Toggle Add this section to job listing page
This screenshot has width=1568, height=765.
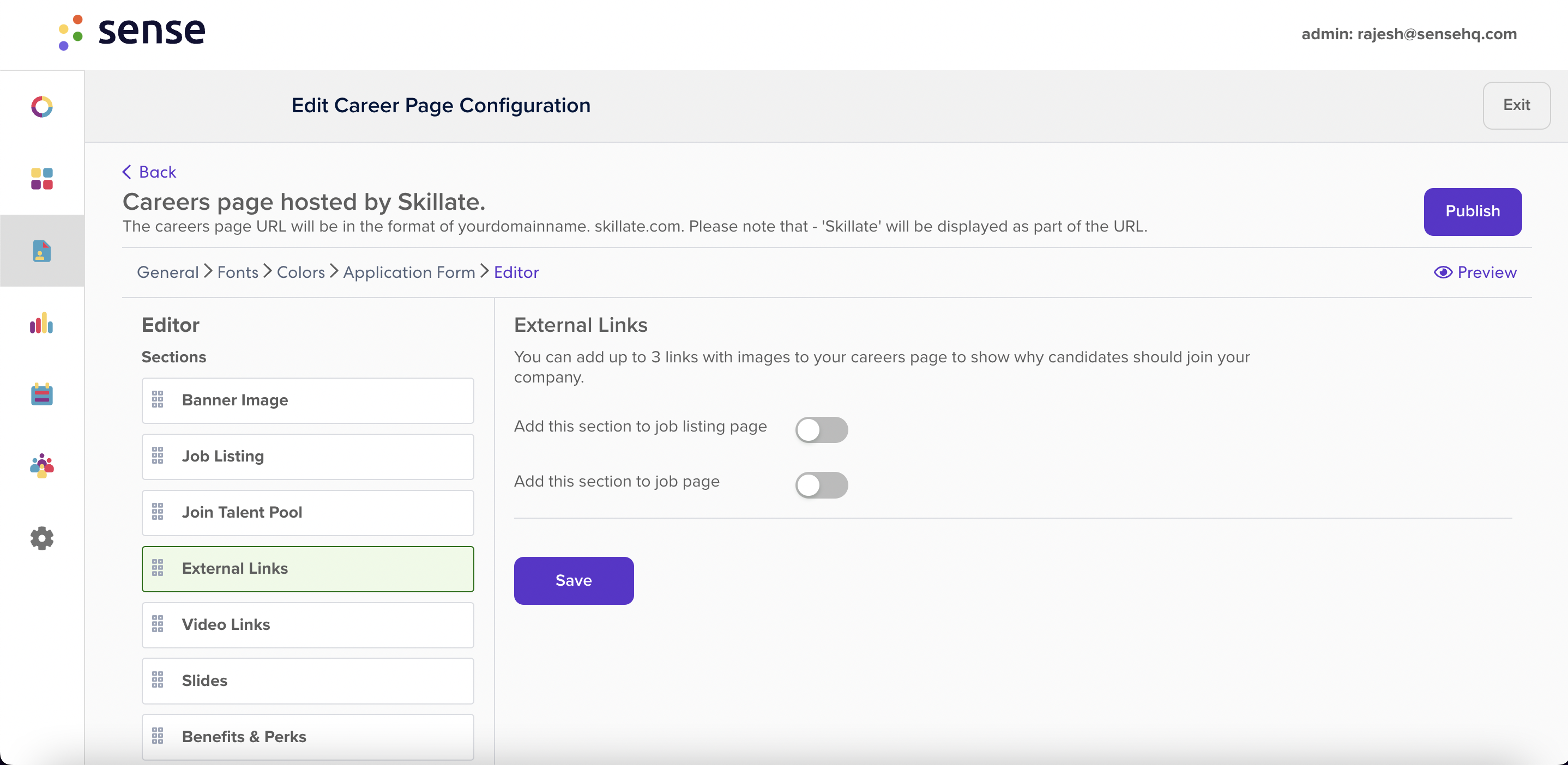(x=821, y=430)
